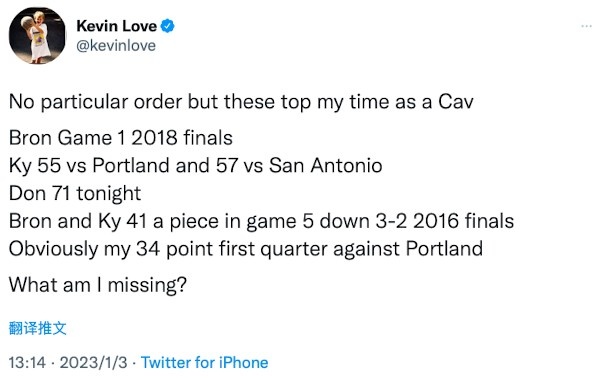The width and height of the screenshot is (616, 378).
Task: Open the three-dot more options menu
Action: (586, 26)
